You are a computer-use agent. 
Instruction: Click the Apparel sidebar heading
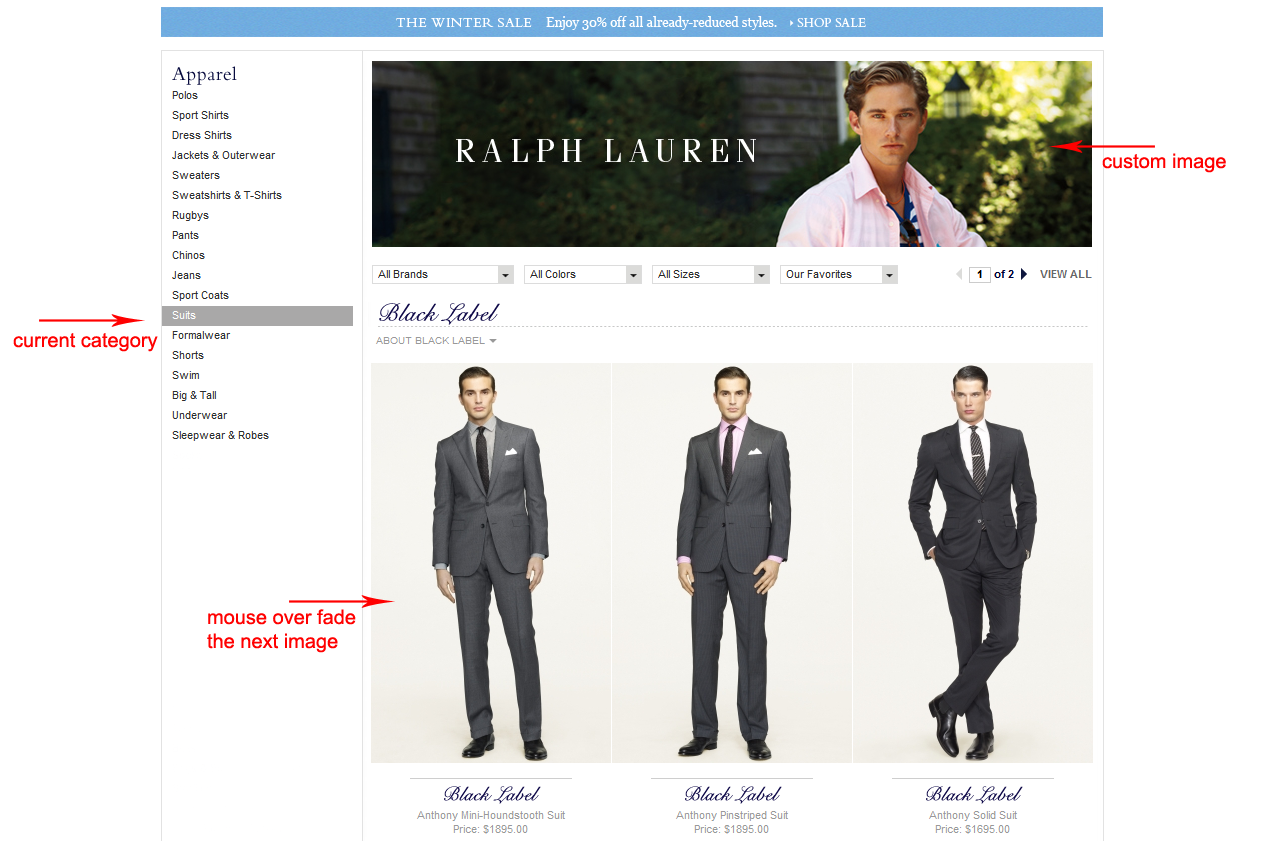click(204, 74)
